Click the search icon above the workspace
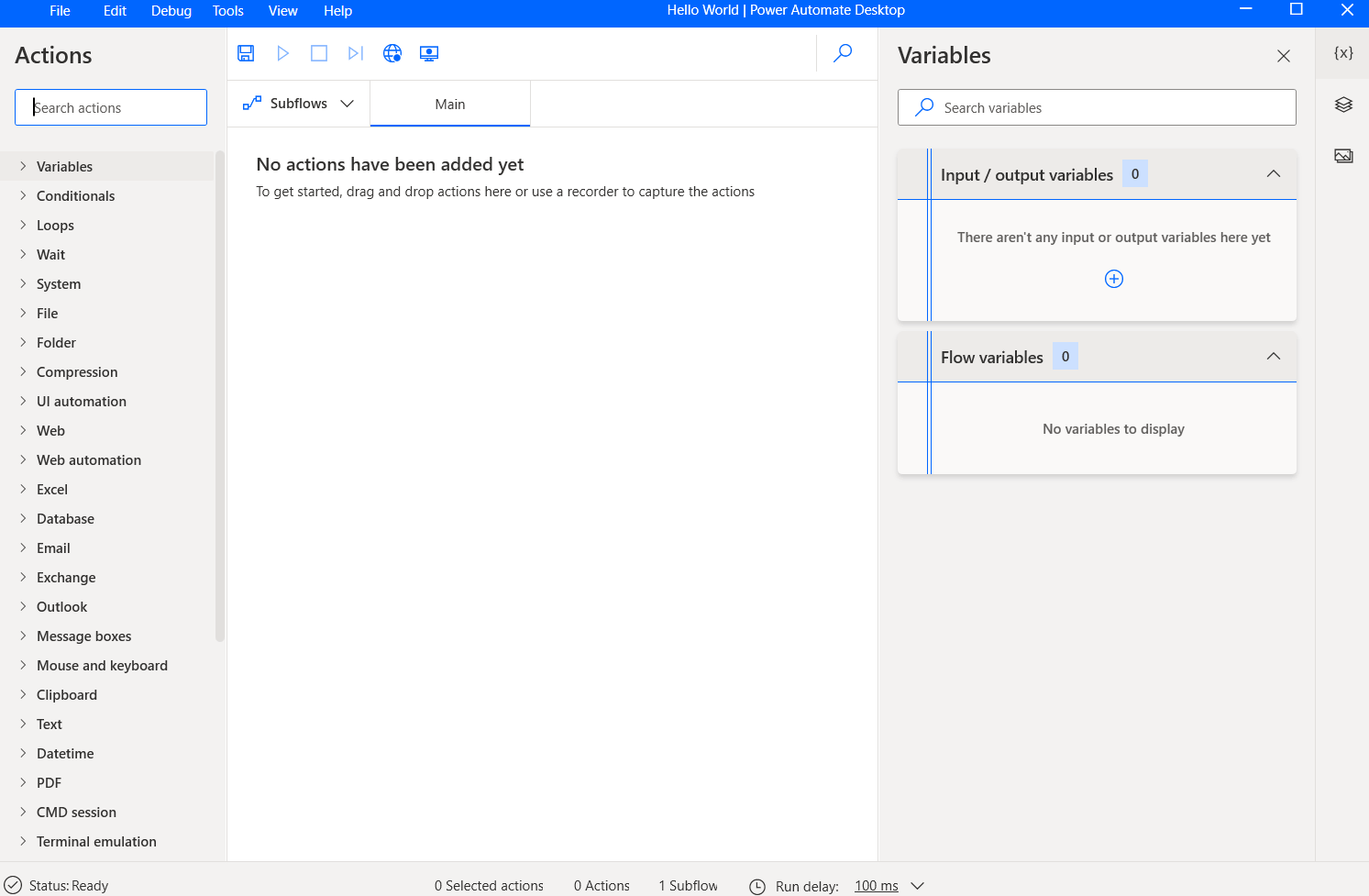The width and height of the screenshot is (1369, 896). click(843, 53)
